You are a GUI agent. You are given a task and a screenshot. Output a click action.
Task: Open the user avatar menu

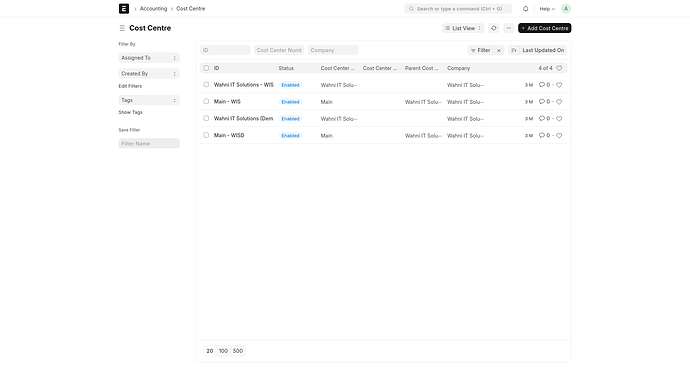(566, 9)
